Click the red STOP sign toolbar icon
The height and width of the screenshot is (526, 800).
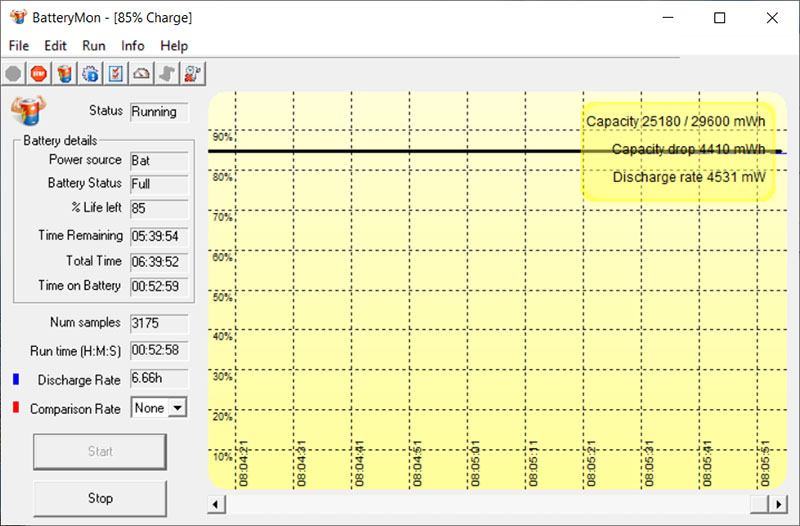coord(39,74)
